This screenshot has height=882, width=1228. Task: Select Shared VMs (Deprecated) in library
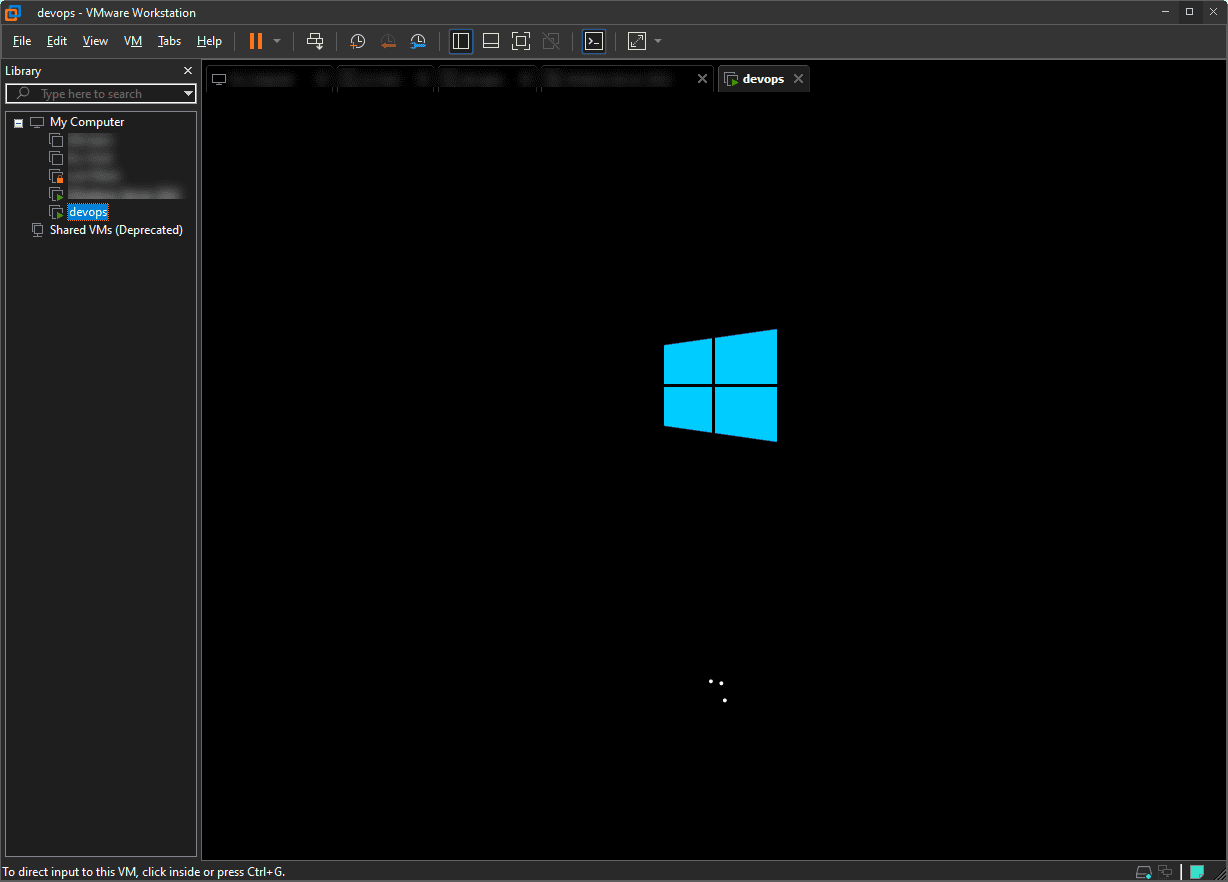[116, 230]
